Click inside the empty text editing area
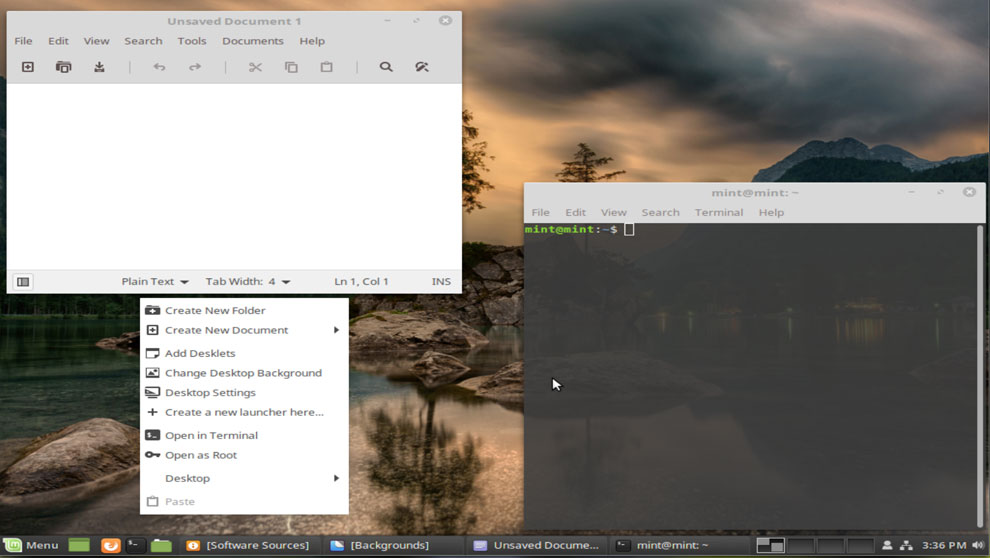990x558 pixels. (234, 177)
